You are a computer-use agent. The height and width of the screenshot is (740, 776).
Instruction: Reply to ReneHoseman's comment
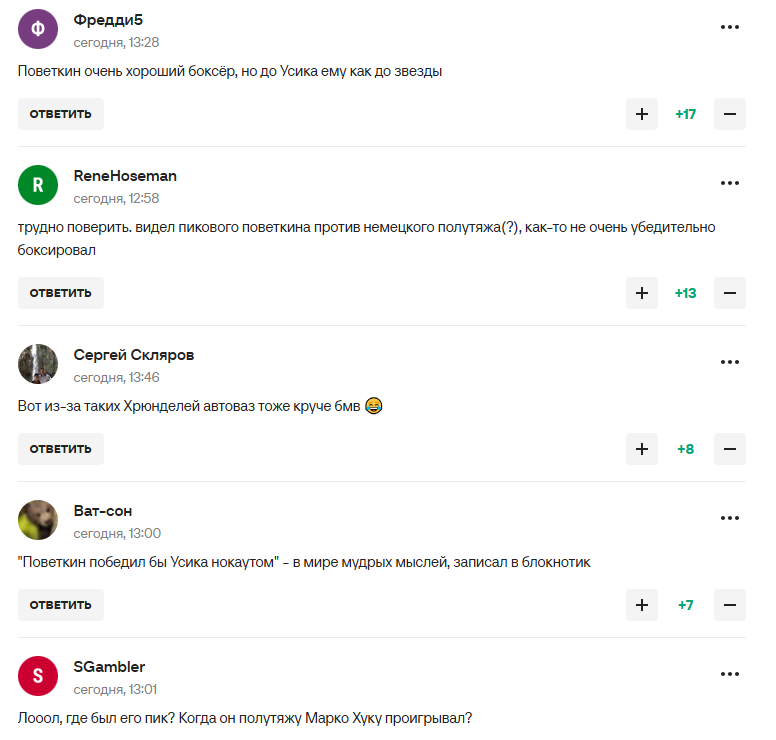click(x=61, y=293)
